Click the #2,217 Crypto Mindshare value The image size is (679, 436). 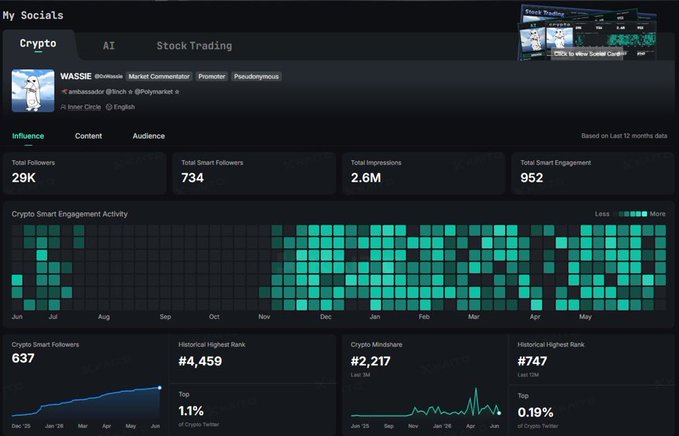pos(371,361)
